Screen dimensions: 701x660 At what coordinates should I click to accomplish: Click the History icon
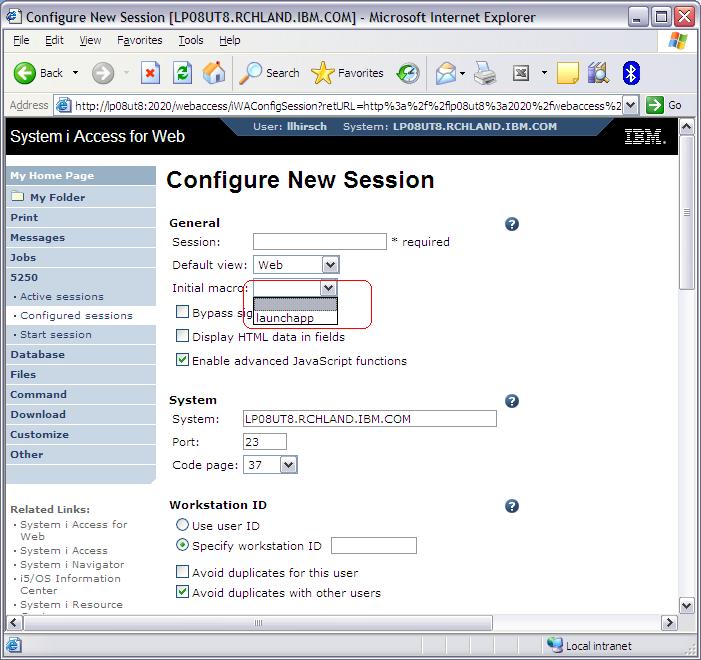point(408,73)
